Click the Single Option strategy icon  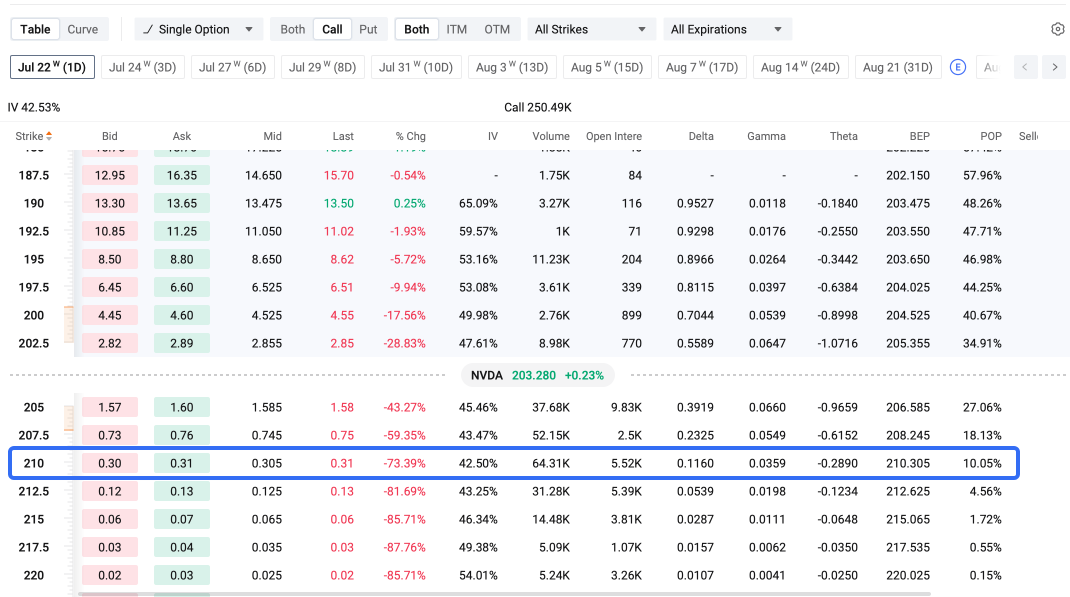(x=148, y=29)
